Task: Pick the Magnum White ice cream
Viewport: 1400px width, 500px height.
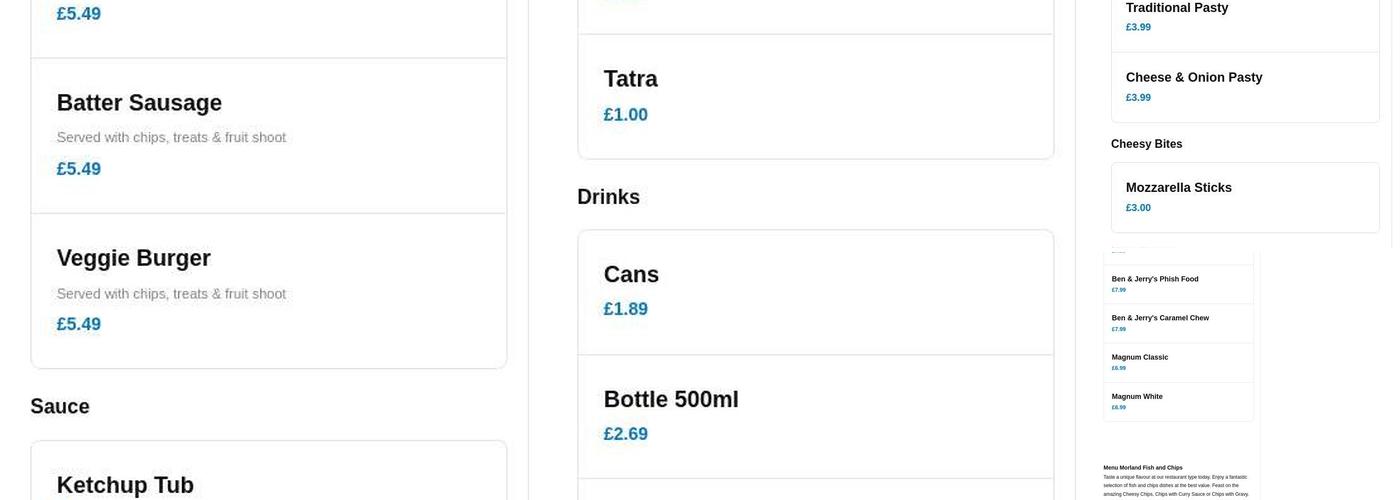Action: coord(1137,397)
